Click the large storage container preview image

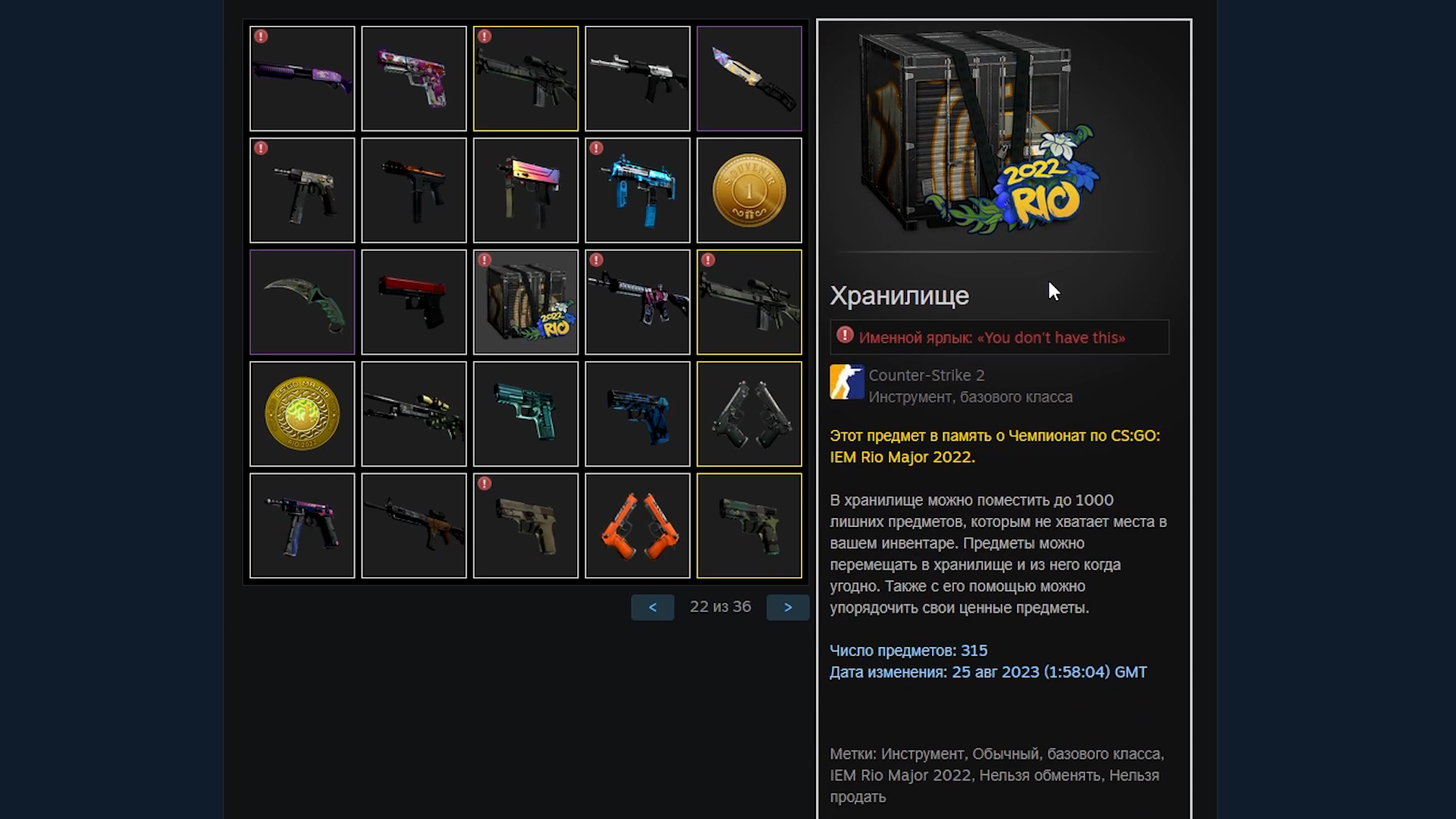(x=980, y=133)
